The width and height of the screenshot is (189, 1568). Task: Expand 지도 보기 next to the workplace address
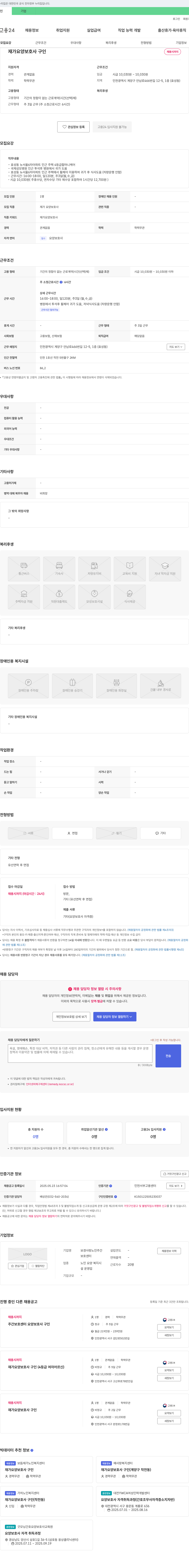coord(176,347)
